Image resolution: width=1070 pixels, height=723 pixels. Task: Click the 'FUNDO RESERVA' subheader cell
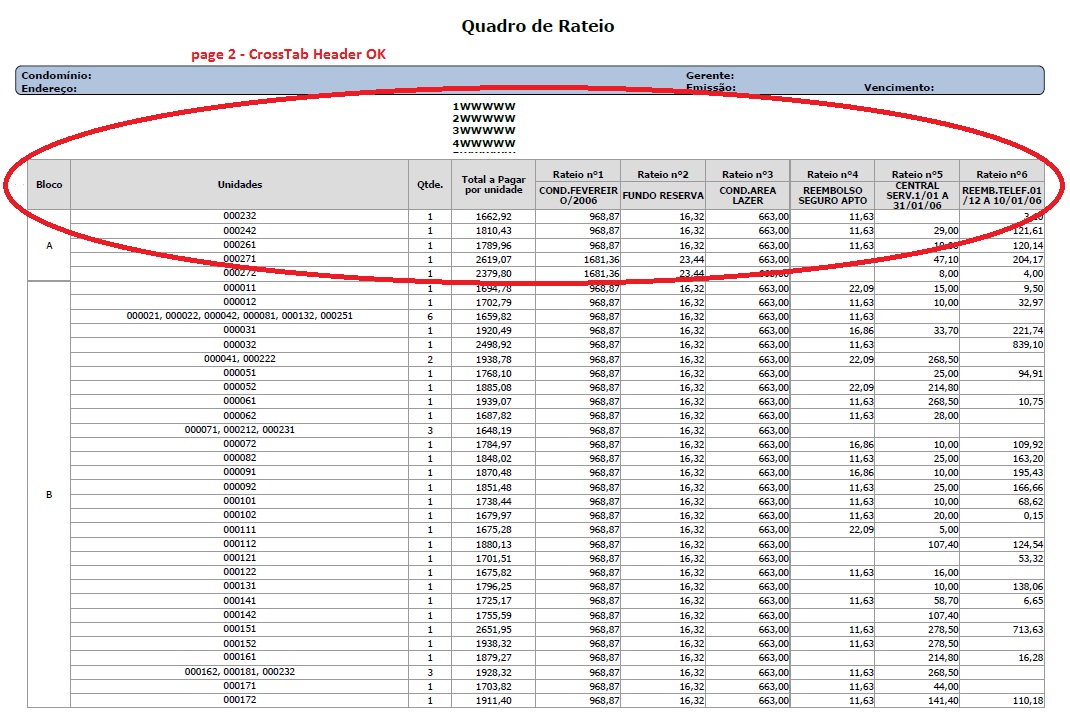tap(663, 195)
